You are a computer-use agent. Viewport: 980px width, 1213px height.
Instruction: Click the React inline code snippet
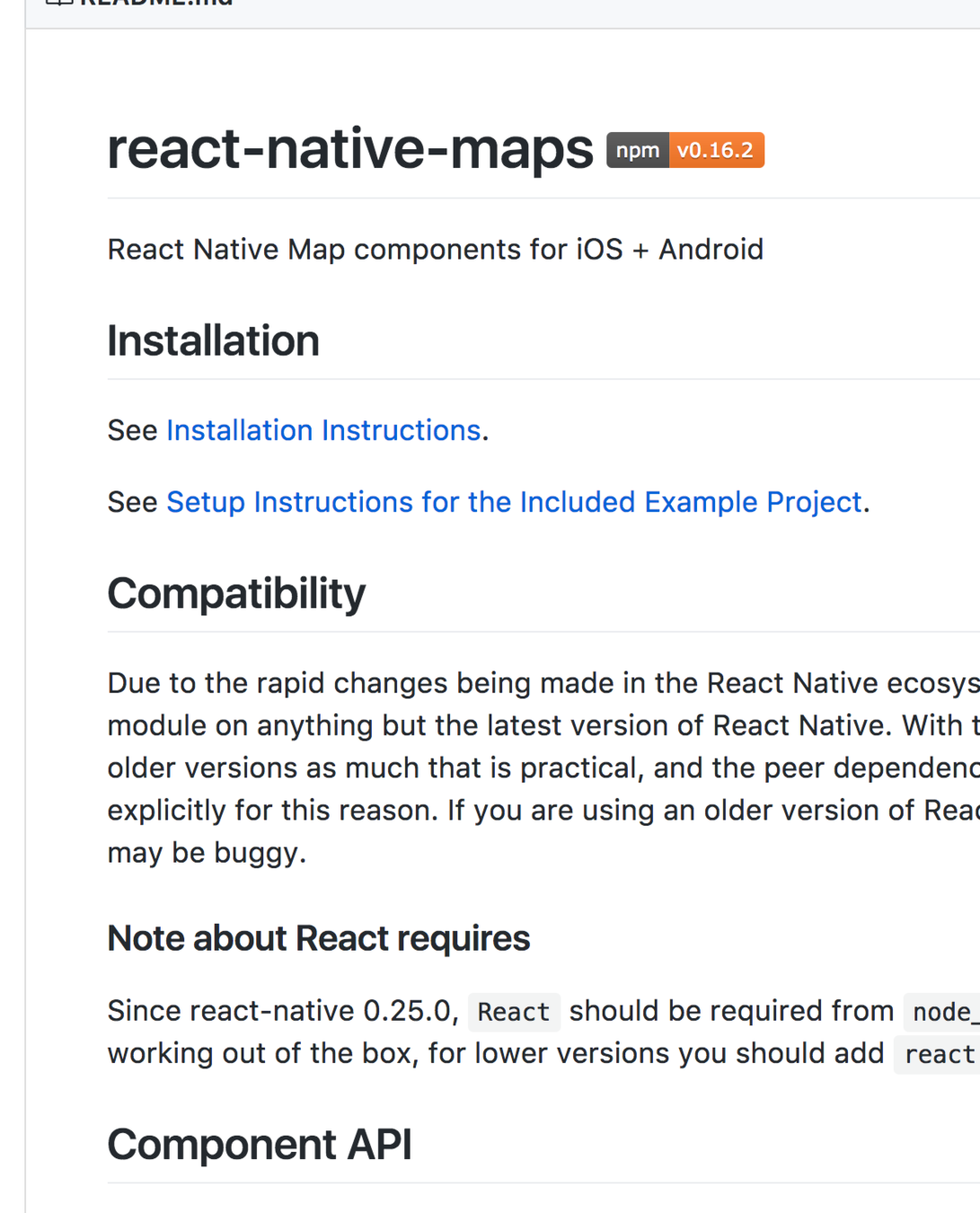pos(514,1012)
